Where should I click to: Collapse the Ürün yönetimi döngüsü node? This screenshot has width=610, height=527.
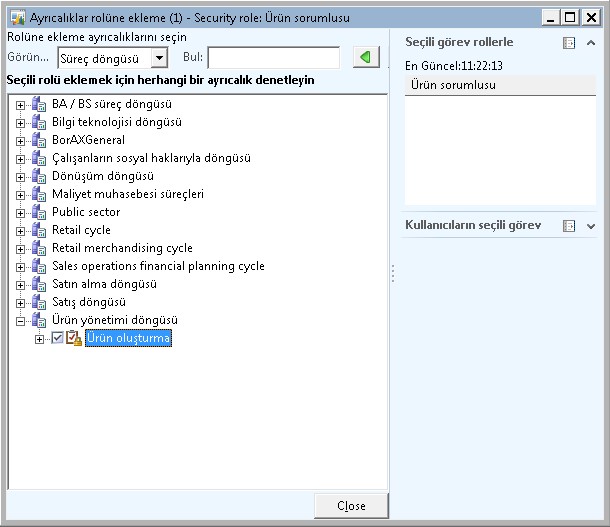(20, 320)
